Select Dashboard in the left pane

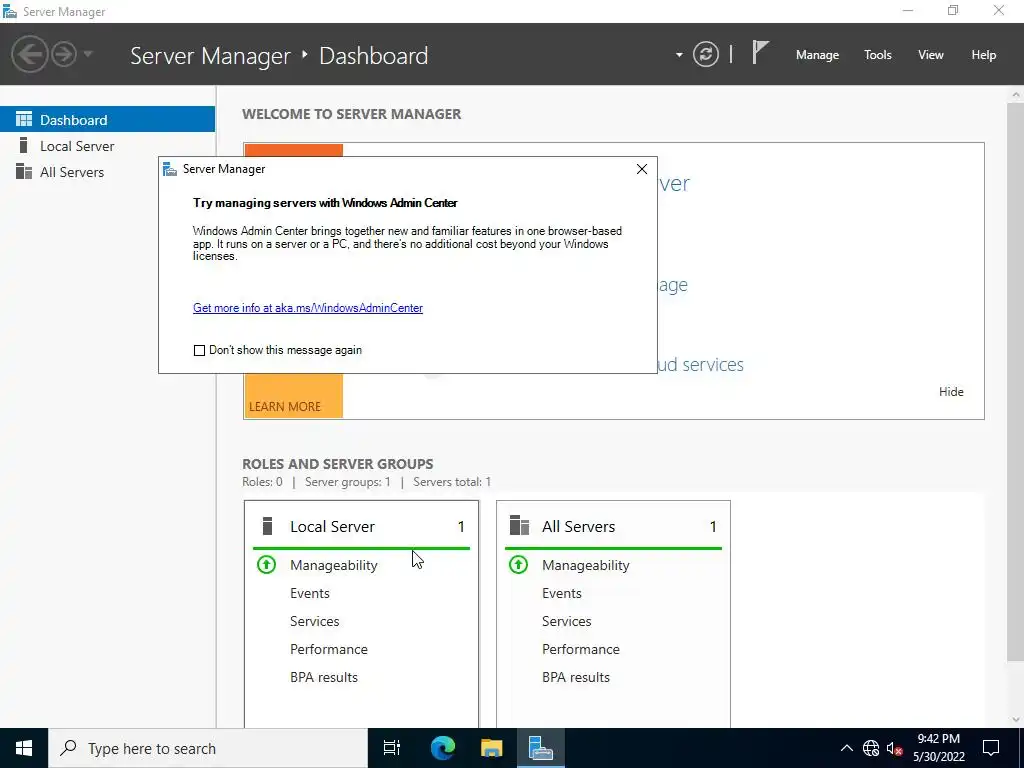click(x=108, y=120)
